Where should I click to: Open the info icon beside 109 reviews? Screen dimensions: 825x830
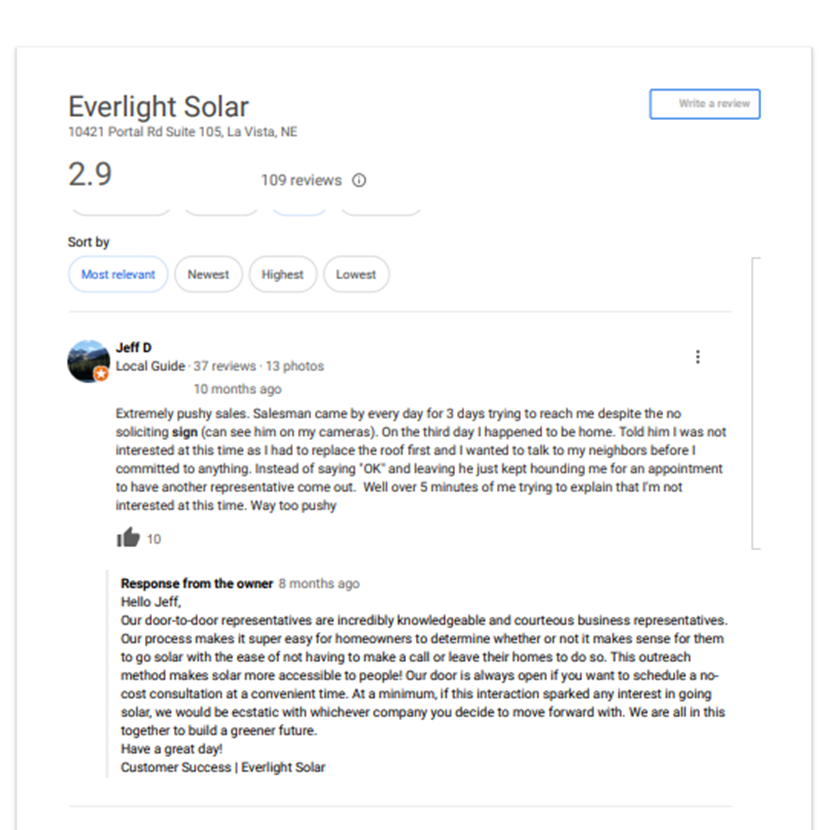(359, 181)
